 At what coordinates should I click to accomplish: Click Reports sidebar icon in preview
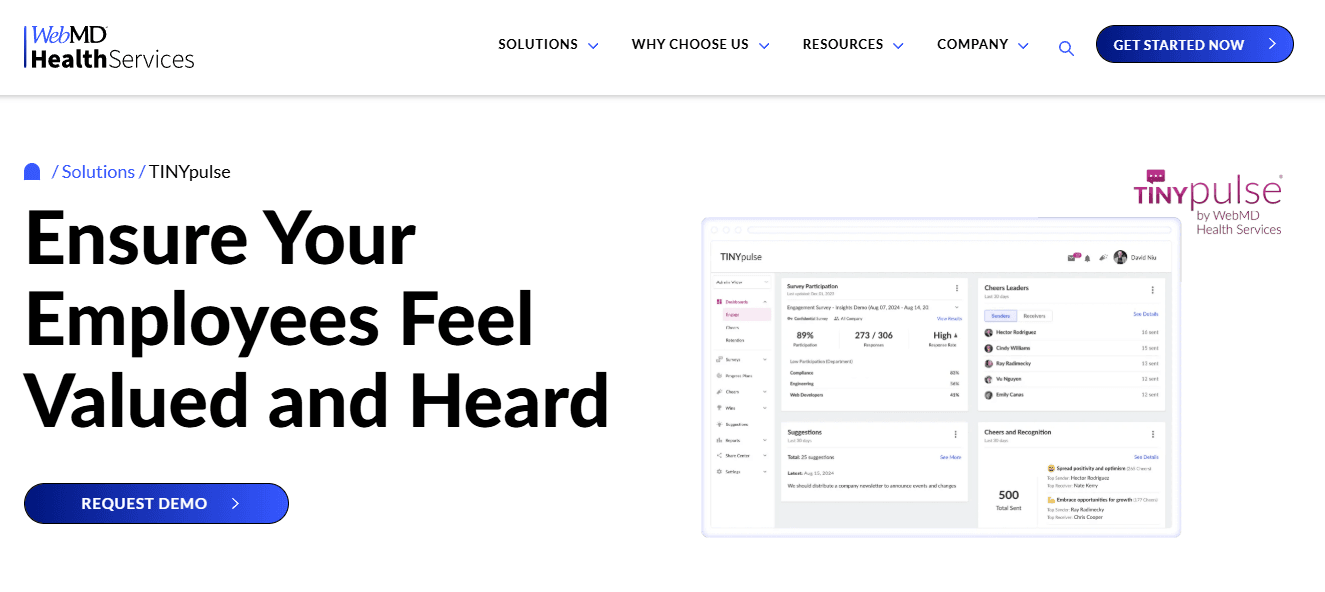719,440
